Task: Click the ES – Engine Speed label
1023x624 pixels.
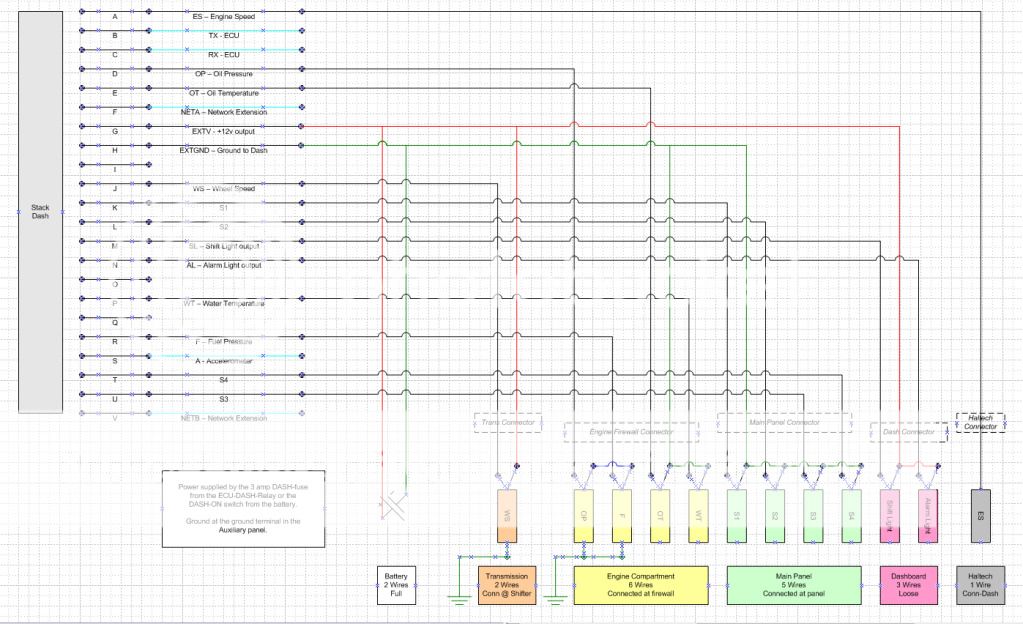Action: (224, 16)
